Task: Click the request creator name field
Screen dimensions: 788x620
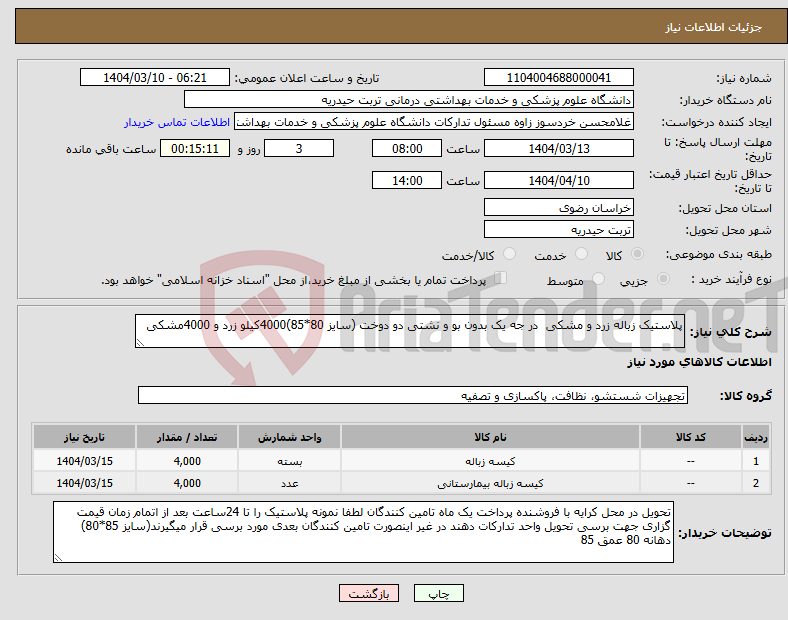Action: 434,122
